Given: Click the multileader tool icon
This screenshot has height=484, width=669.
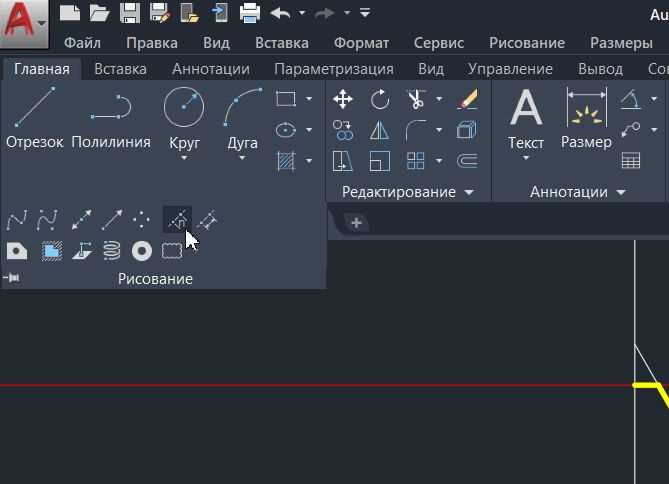Looking at the screenshot, I should point(631,130).
